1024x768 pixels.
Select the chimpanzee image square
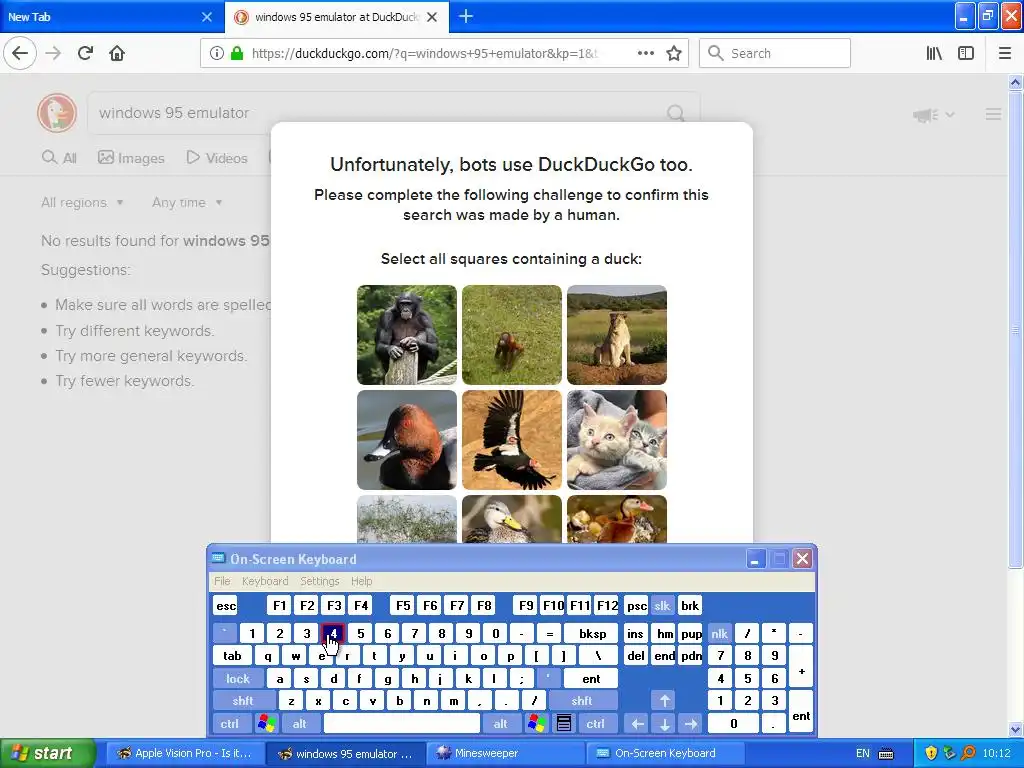pos(407,335)
